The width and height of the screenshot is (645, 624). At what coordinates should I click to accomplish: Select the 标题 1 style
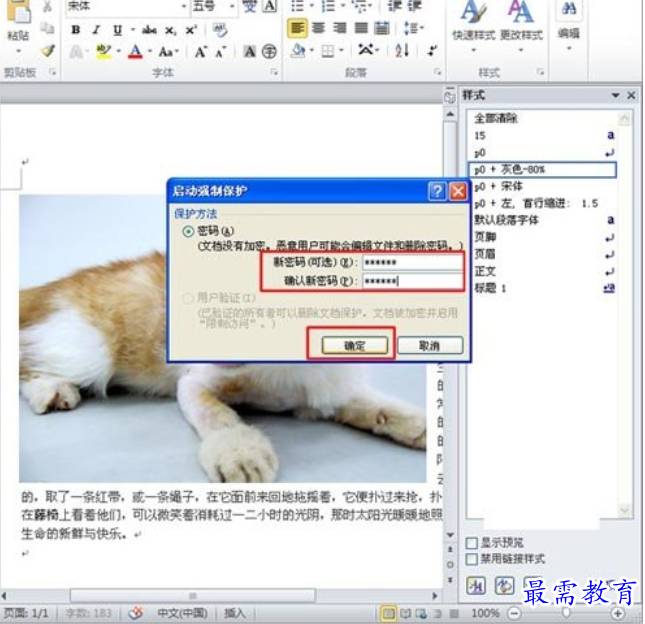tap(542, 288)
